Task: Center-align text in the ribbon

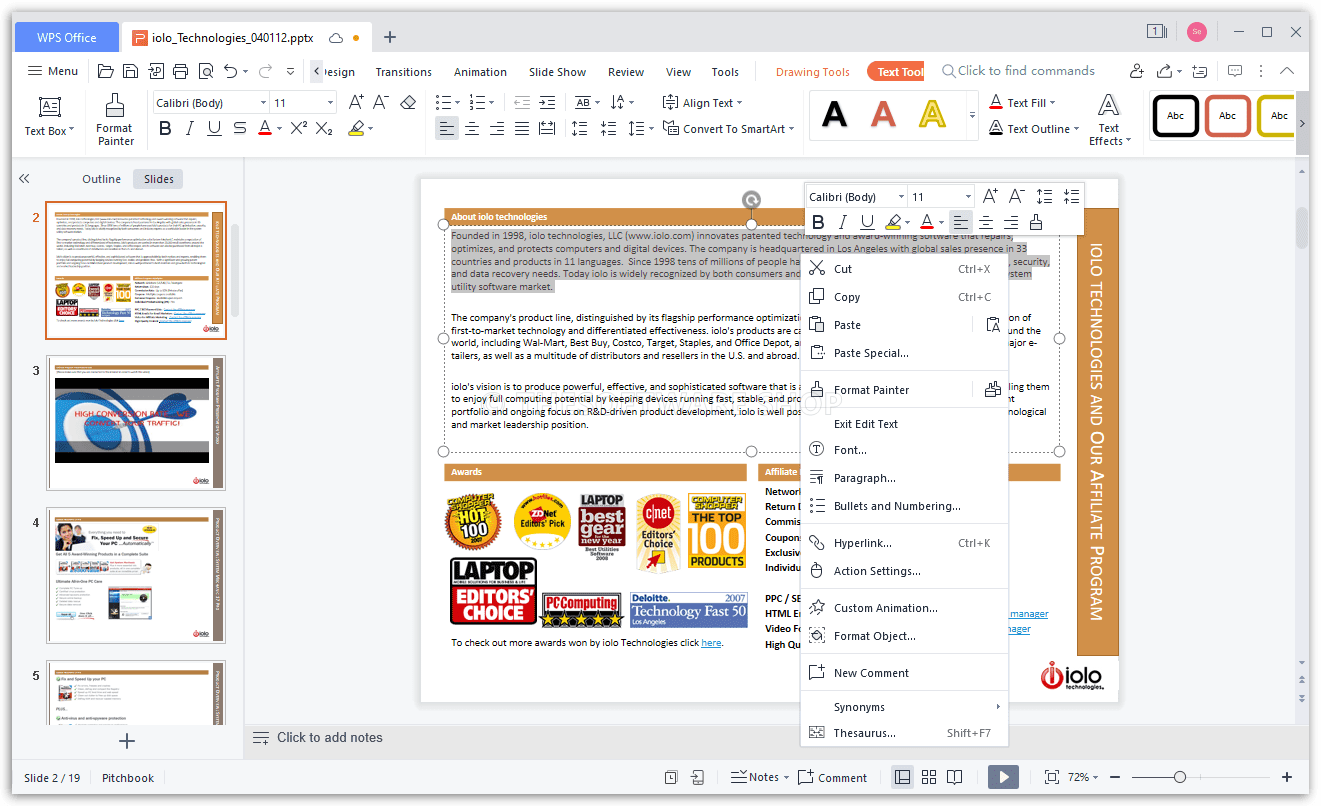Action: pyautogui.click(x=472, y=129)
